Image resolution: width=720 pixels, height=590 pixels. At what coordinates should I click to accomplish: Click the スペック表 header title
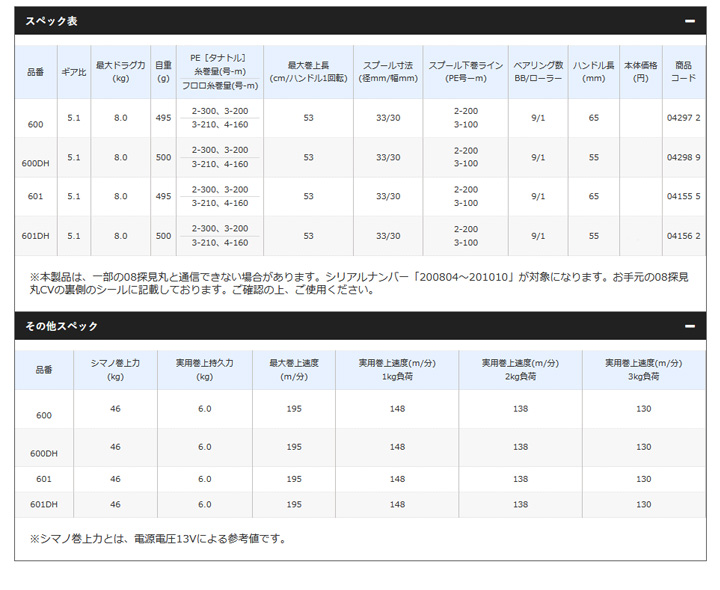51,21
